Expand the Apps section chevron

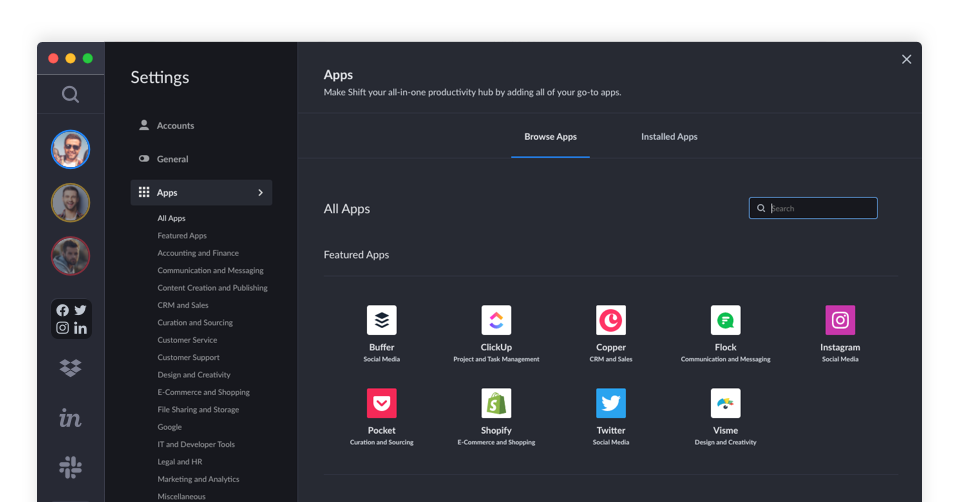[260, 192]
